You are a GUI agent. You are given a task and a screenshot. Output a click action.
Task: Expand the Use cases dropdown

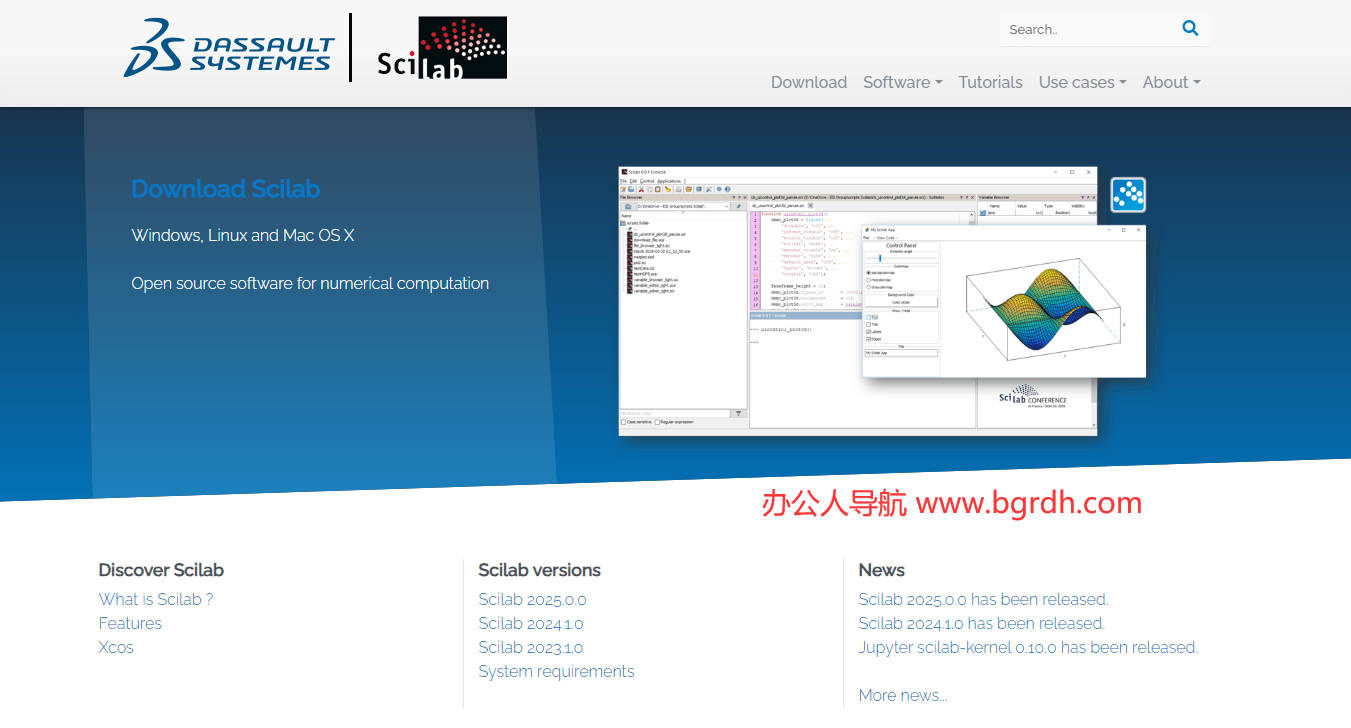(x=1082, y=82)
